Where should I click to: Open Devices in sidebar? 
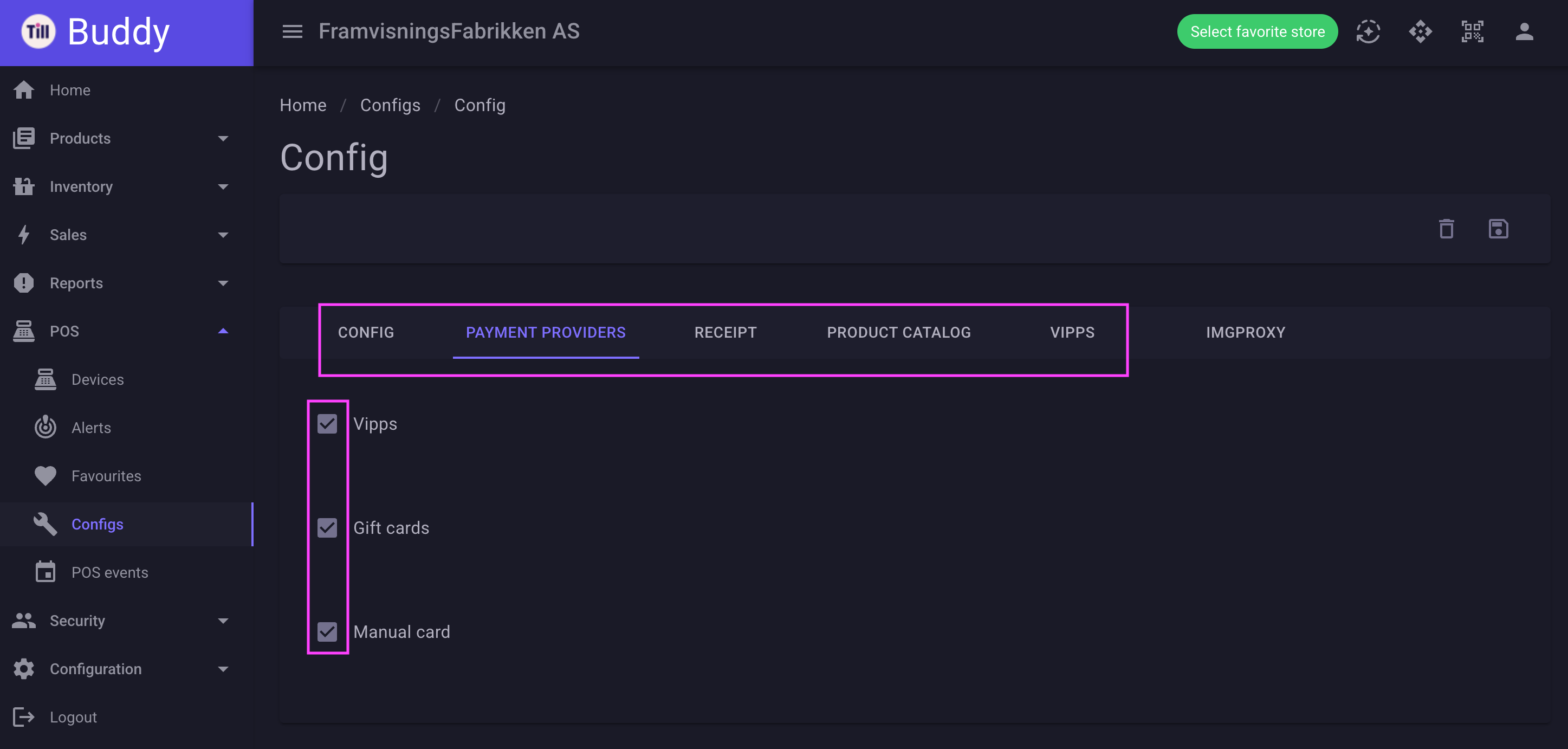127,379
